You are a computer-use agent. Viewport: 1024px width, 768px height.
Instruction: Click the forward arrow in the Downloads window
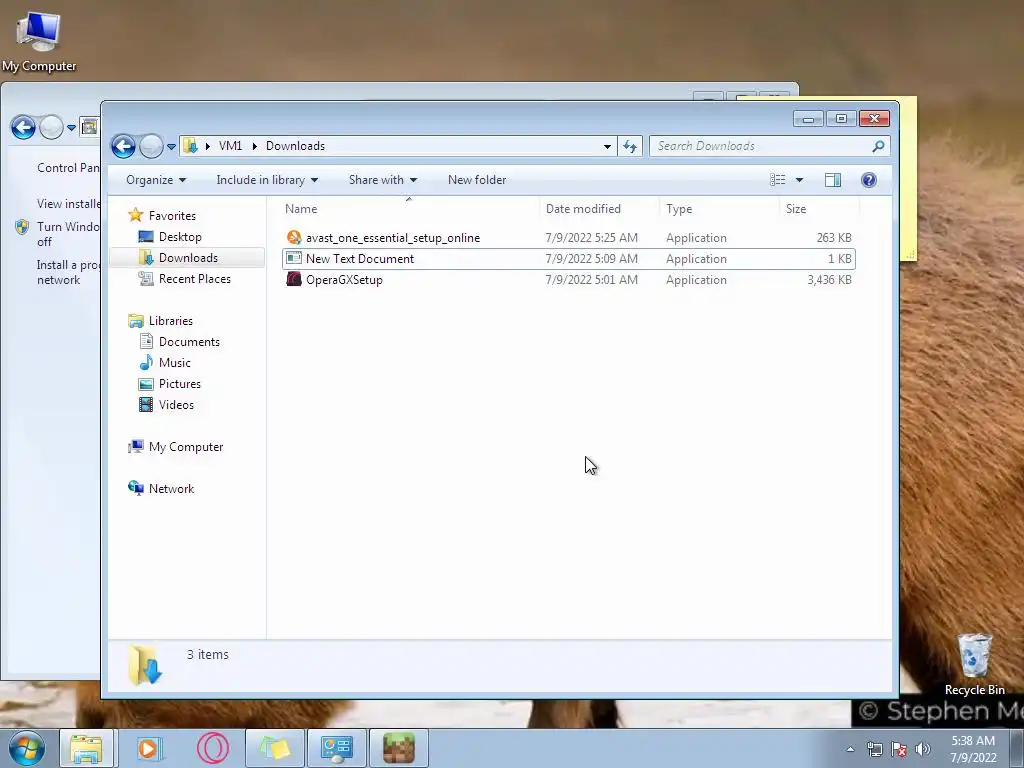point(151,146)
